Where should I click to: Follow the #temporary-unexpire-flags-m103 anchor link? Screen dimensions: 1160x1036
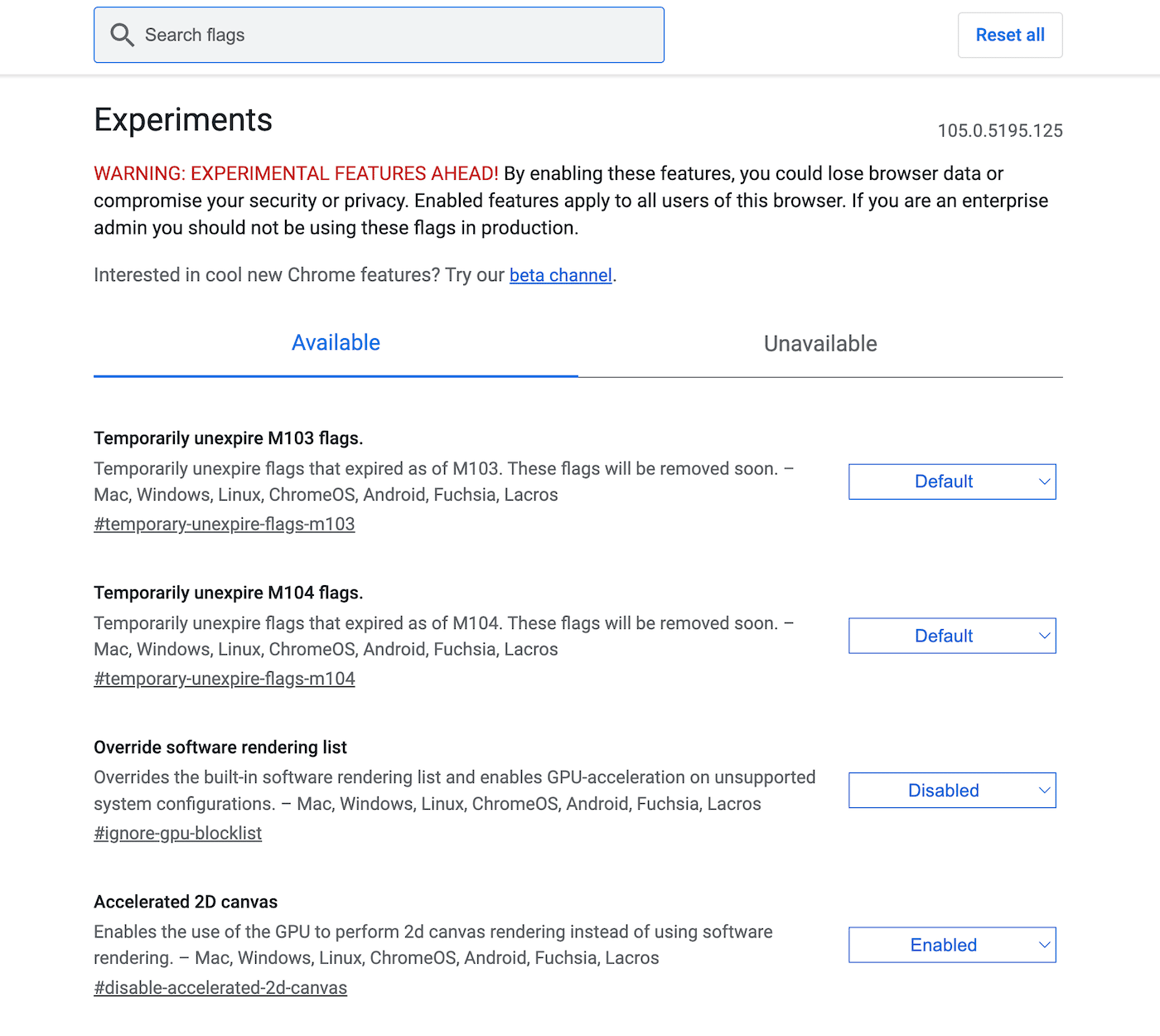click(x=225, y=525)
